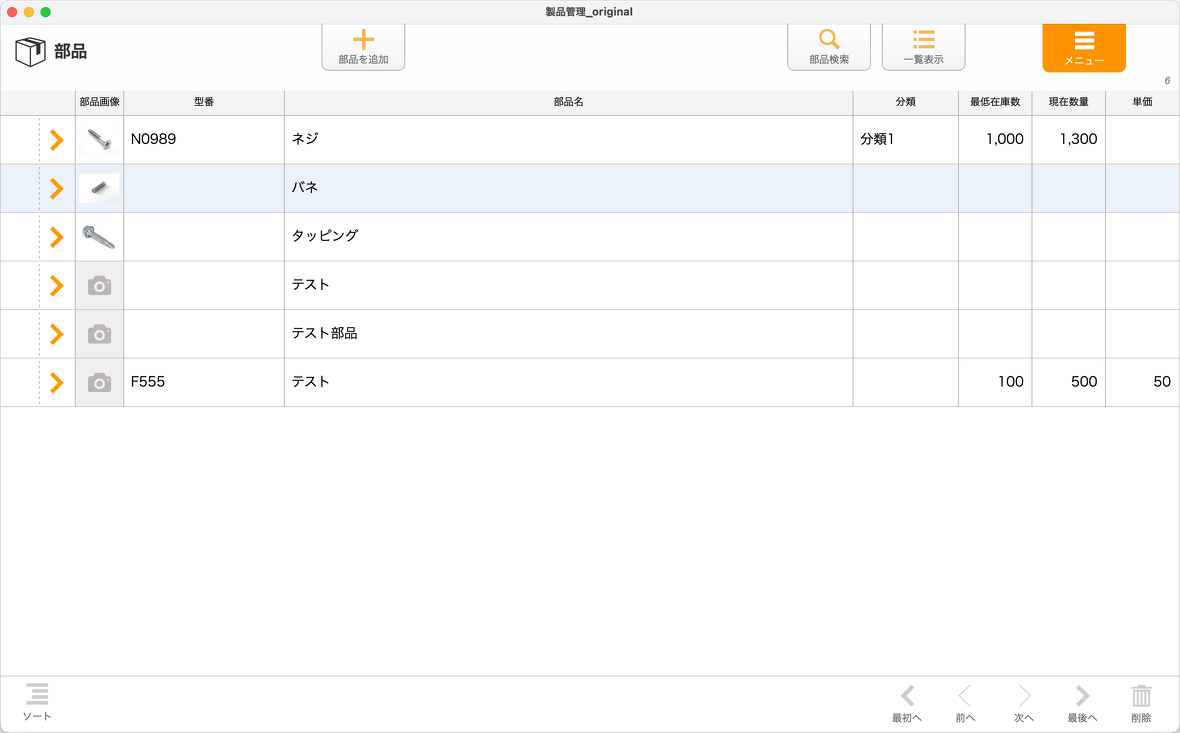Viewport: 1180px width, 733px height.
Task: Select the 分類1 category field
Action: click(905, 140)
